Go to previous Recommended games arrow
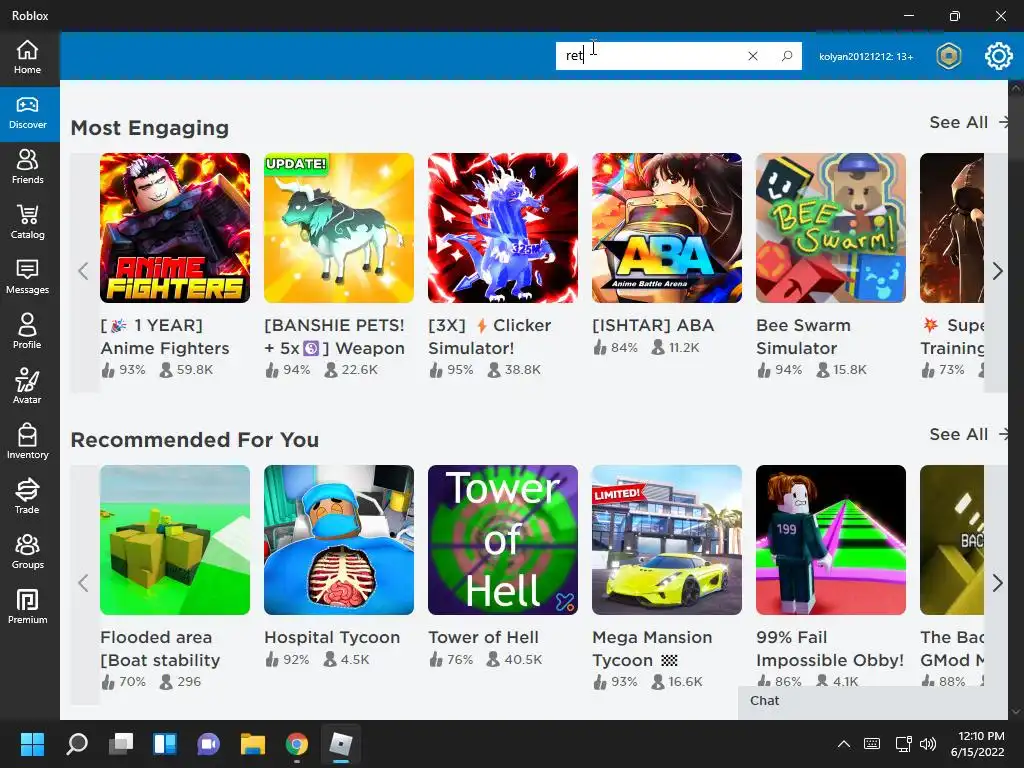The image size is (1024, 768). [84, 583]
